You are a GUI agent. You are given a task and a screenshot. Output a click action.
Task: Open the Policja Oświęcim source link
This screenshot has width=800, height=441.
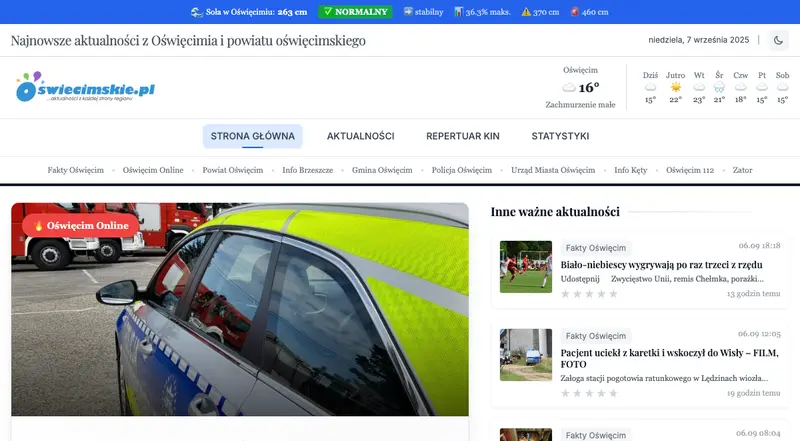(x=462, y=170)
